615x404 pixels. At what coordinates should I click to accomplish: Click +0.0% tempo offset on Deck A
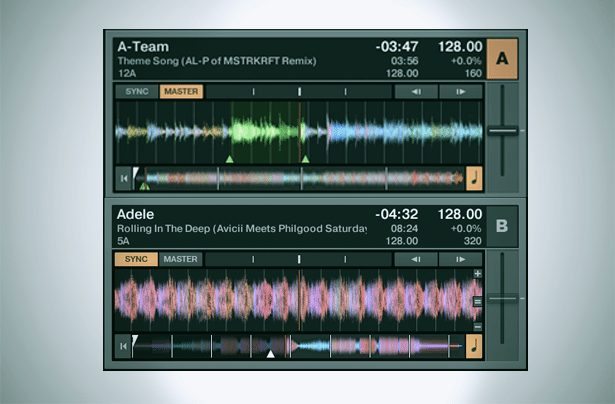[466, 61]
